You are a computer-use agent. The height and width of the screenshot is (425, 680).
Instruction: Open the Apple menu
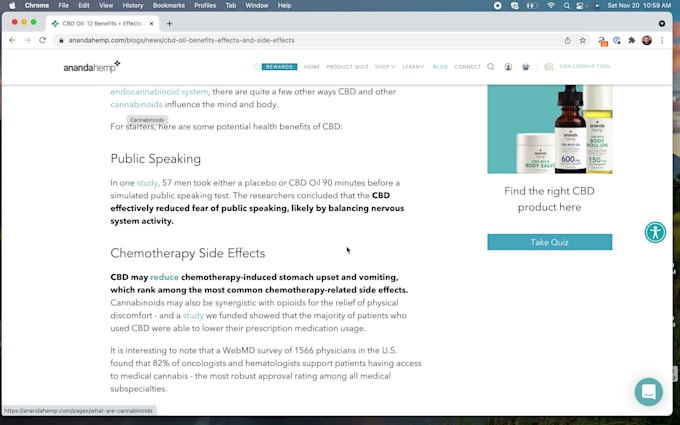pyautogui.click(x=12, y=6)
